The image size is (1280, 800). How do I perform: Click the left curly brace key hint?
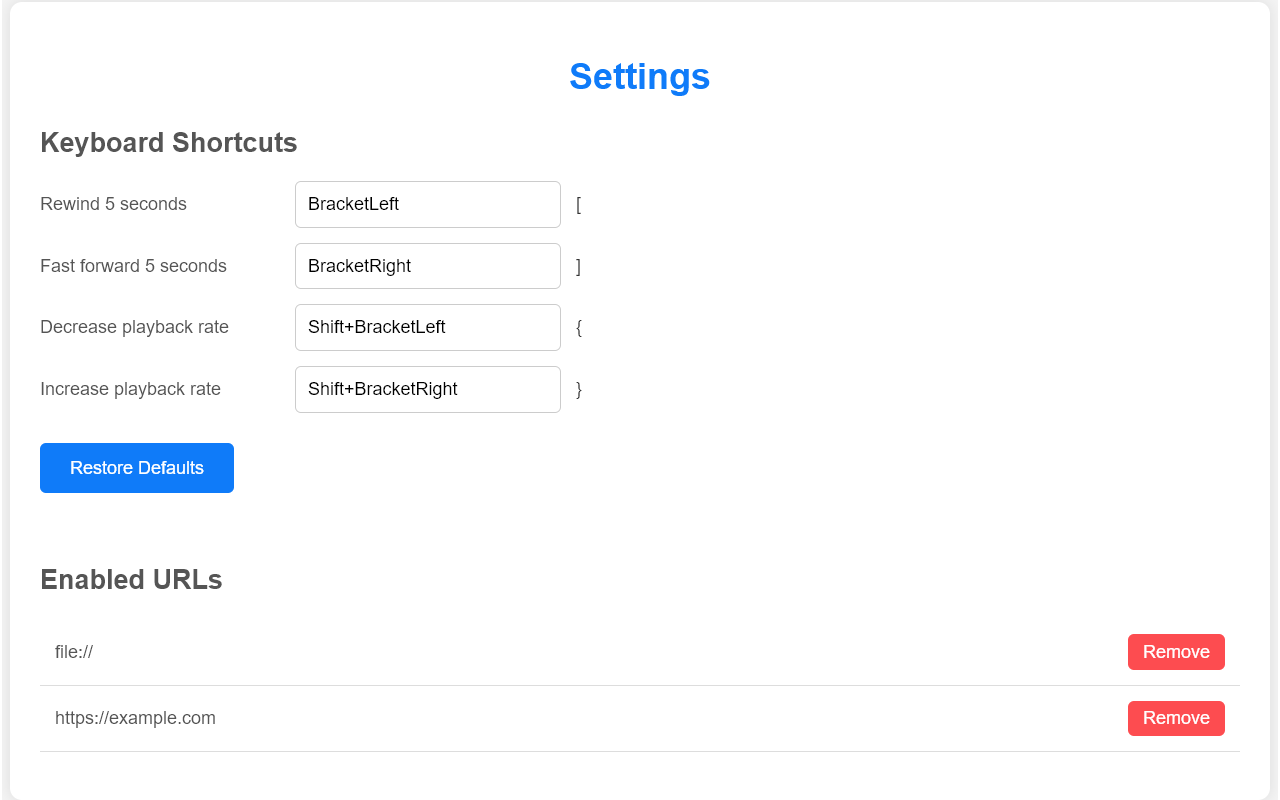tap(578, 328)
